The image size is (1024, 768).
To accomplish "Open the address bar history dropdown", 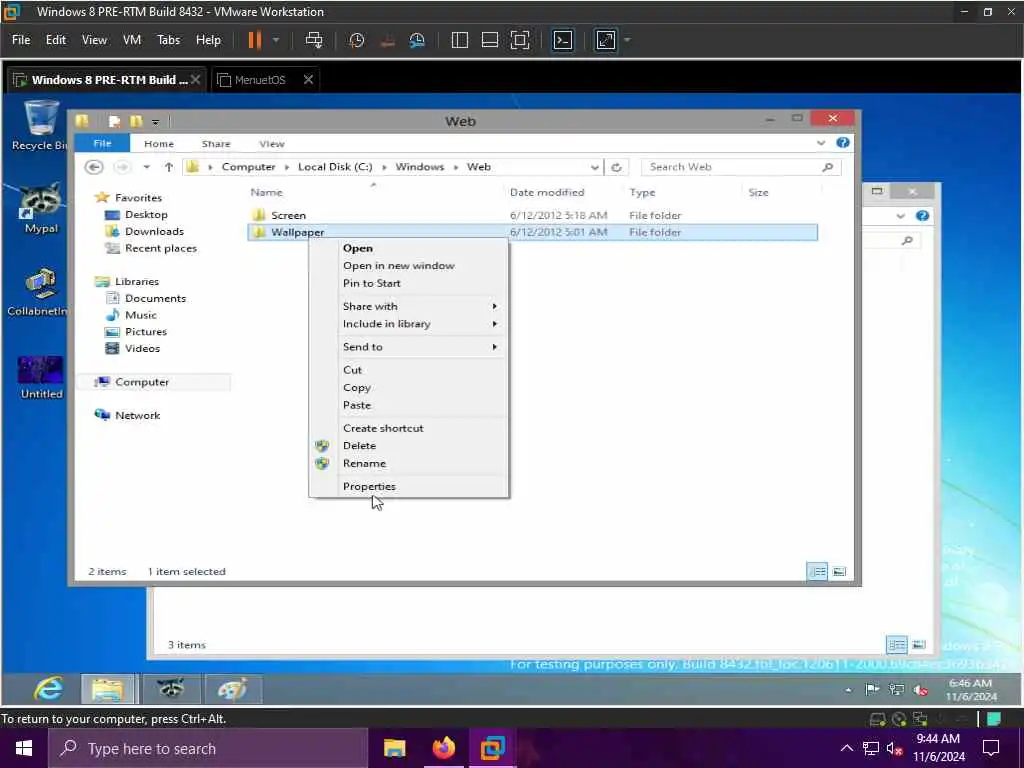I will (594, 167).
